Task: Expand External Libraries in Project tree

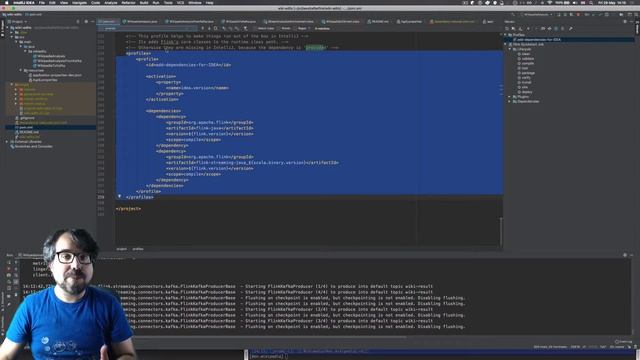Action: pyautogui.click(x=7, y=142)
